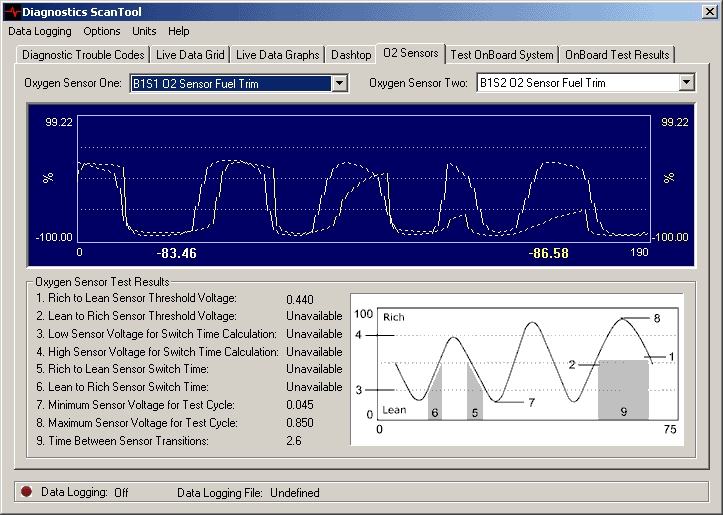Select the O2 Sensors tab

tap(411, 54)
